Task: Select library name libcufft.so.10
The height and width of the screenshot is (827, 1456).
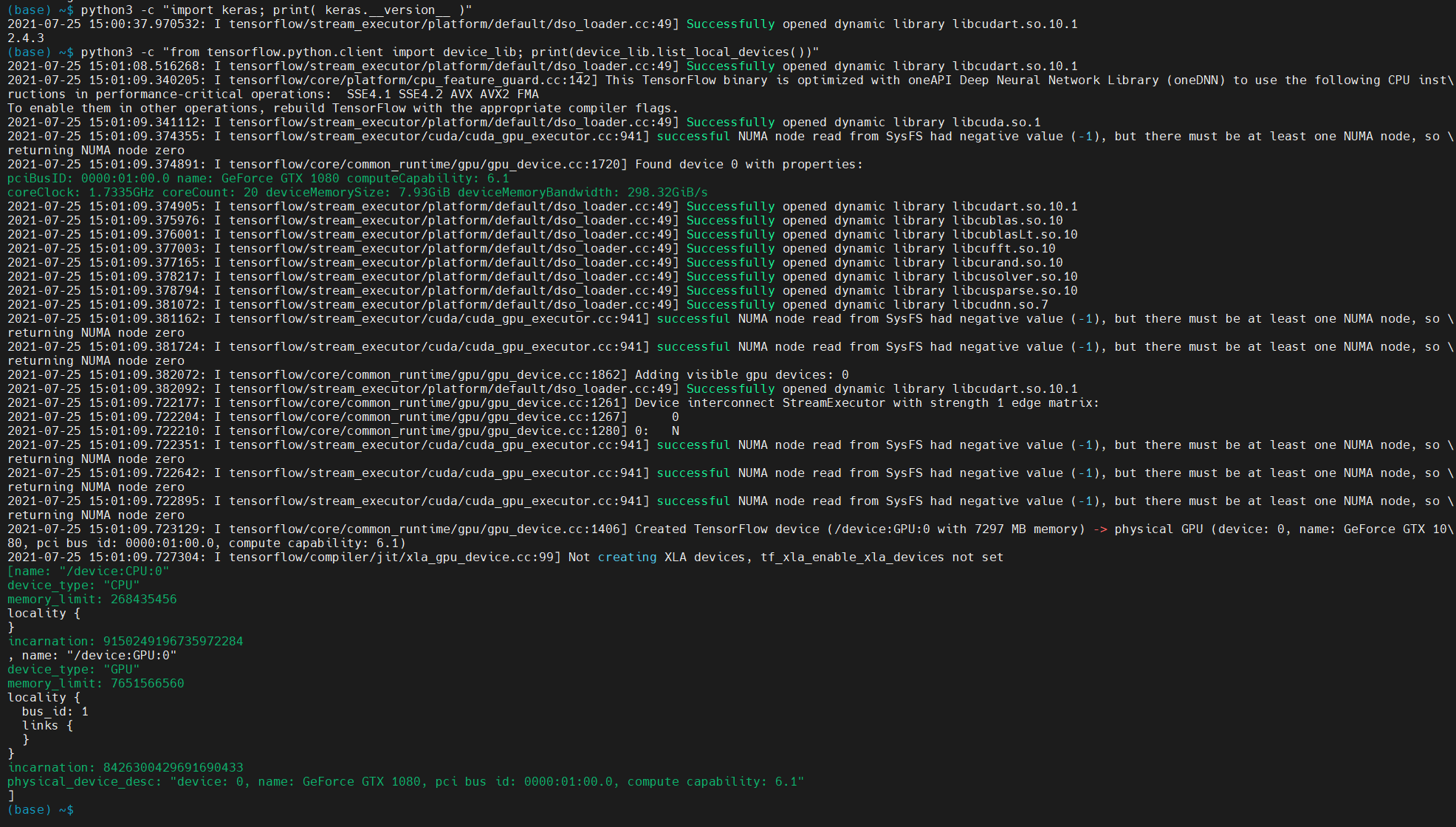Action: tap(1003, 248)
